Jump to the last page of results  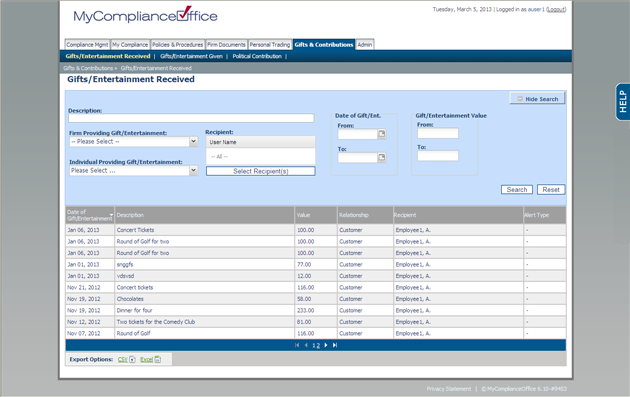point(335,345)
